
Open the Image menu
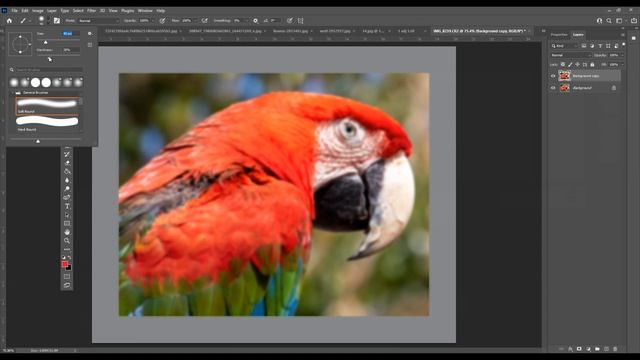pos(38,11)
